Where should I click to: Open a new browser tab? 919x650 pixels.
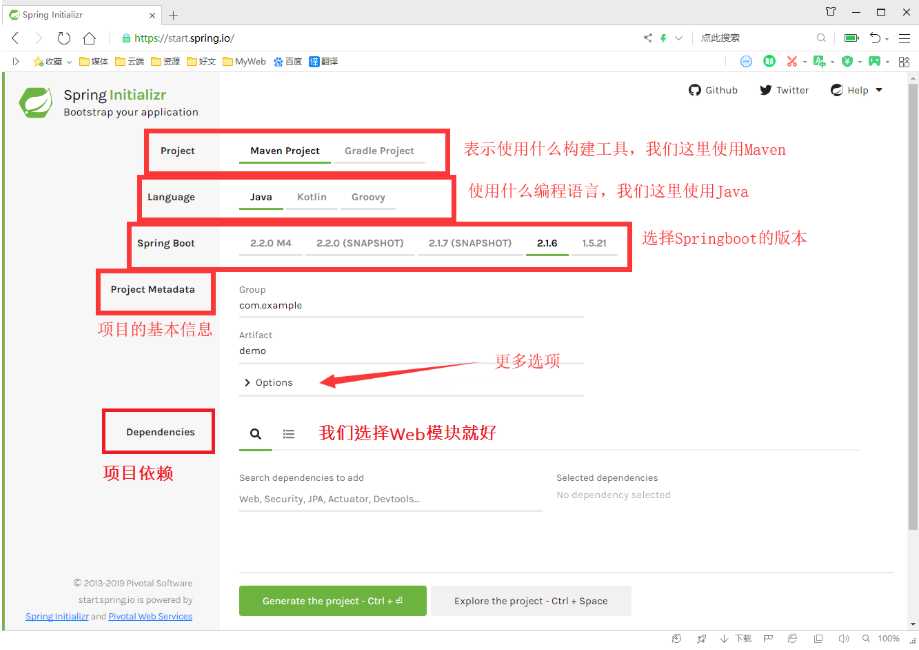tap(173, 15)
